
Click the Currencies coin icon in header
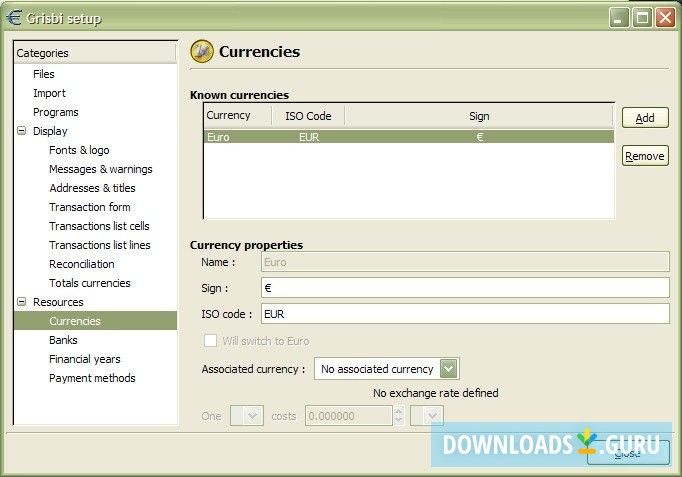(x=202, y=51)
